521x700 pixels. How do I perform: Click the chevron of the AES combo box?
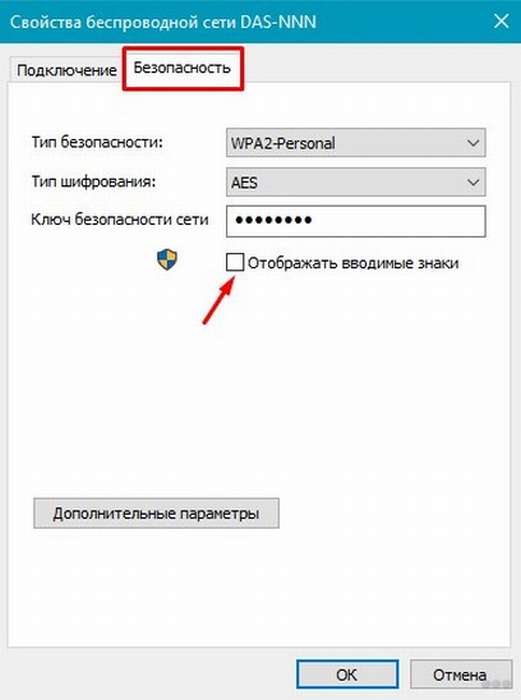click(x=473, y=182)
